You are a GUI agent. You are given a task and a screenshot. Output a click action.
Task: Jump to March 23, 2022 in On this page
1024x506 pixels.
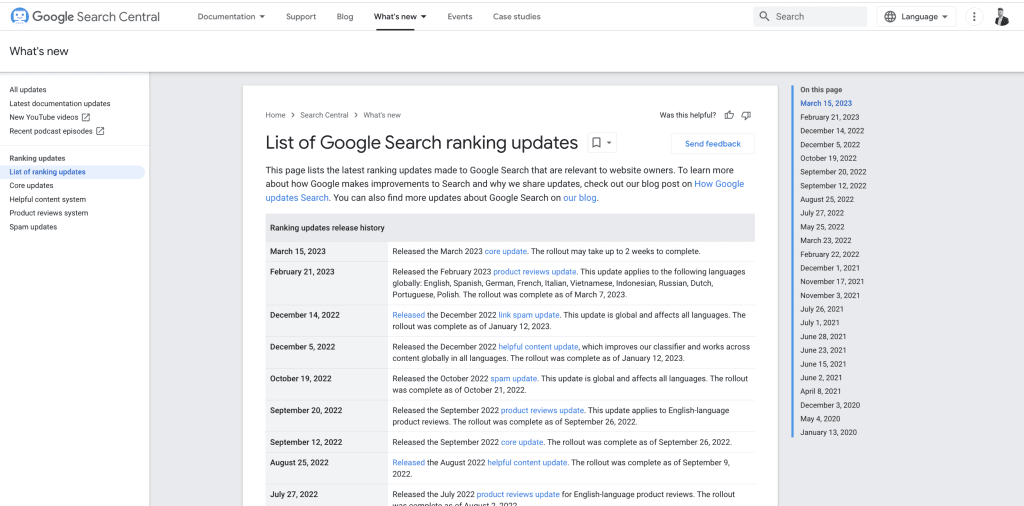pos(827,240)
